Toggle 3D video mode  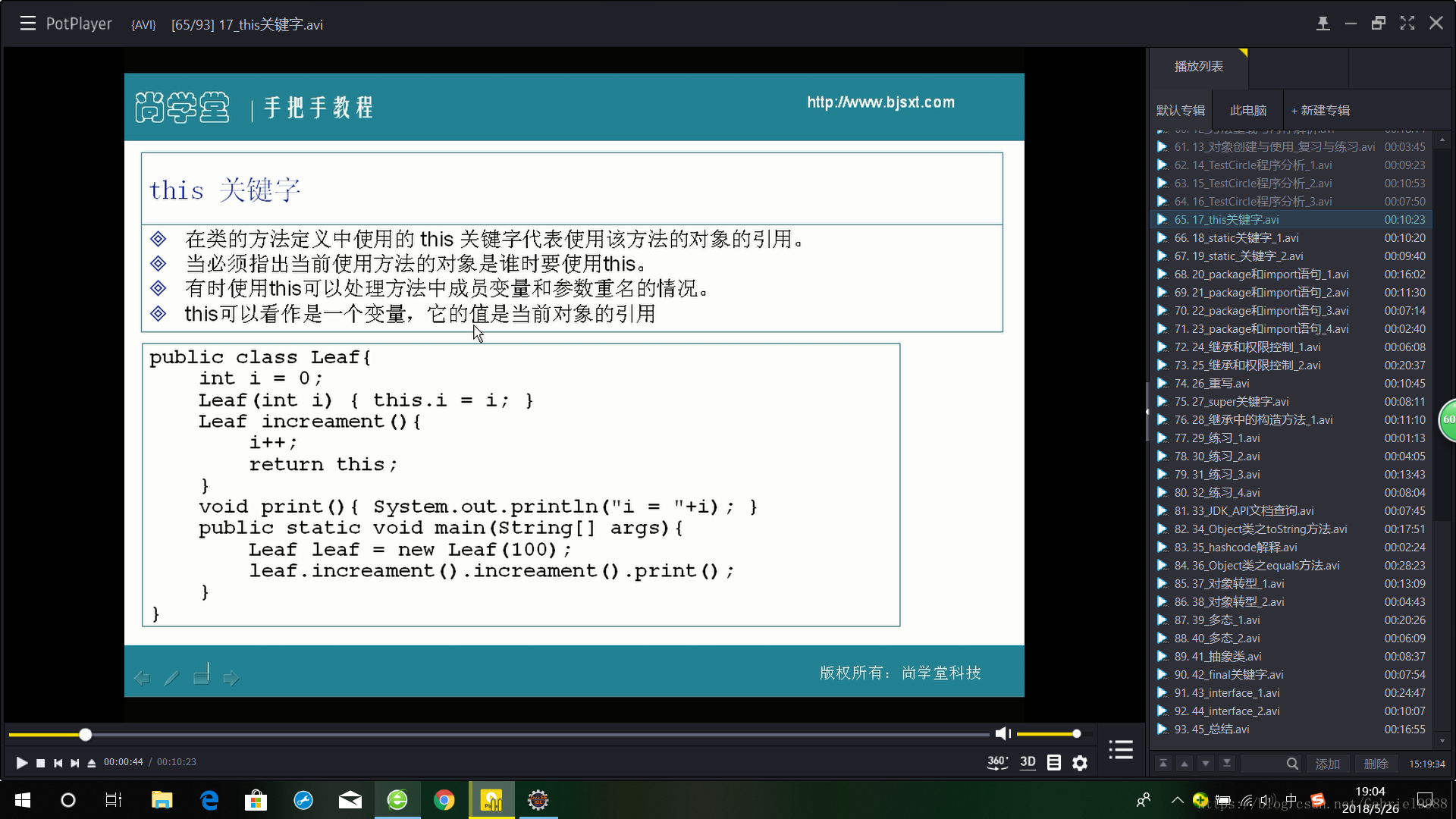click(1028, 762)
